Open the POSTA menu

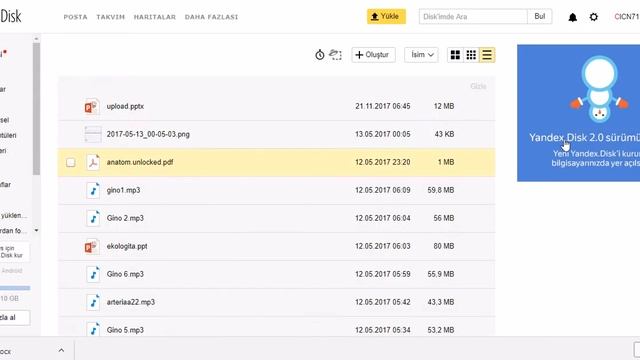(76, 17)
